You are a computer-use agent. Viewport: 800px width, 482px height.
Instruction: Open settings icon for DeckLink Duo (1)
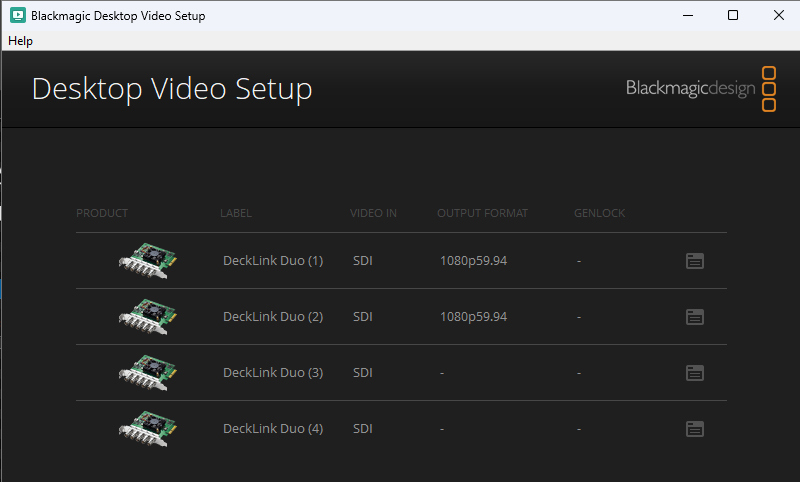pos(694,261)
